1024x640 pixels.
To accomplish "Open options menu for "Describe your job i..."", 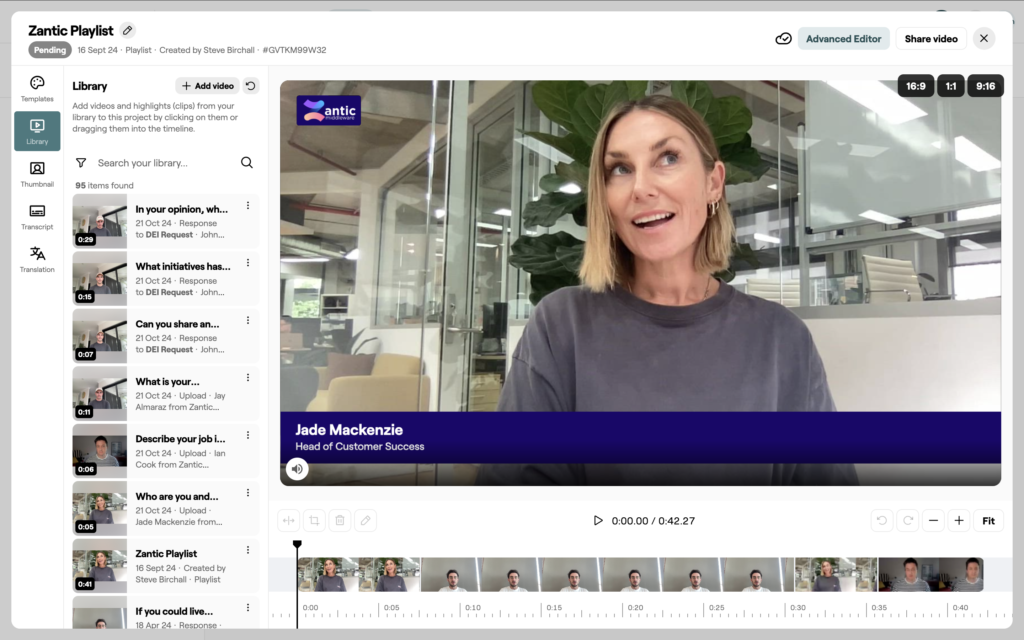I will click(x=248, y=436).
